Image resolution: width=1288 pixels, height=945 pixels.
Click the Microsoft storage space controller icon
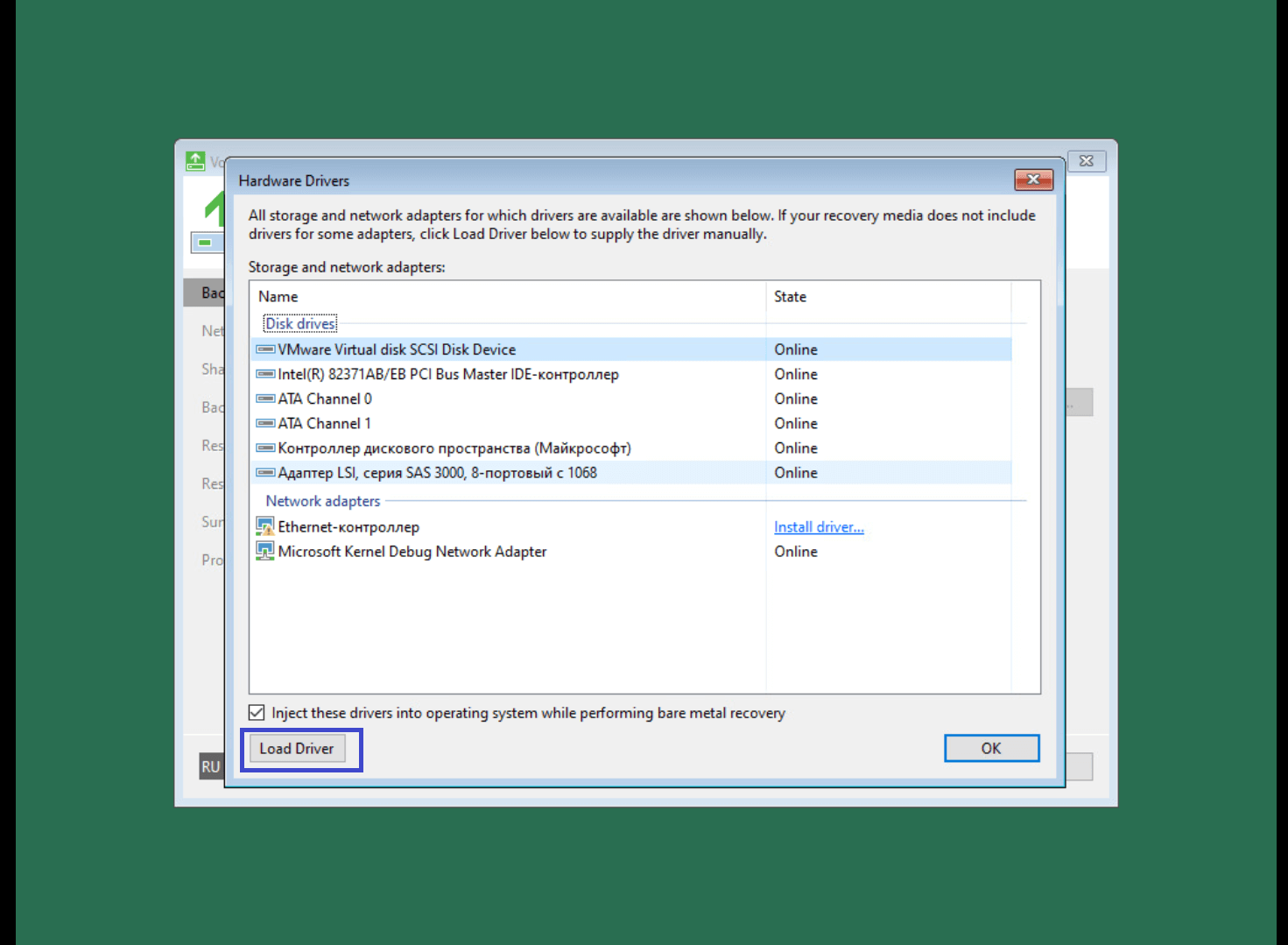point(264,448)
